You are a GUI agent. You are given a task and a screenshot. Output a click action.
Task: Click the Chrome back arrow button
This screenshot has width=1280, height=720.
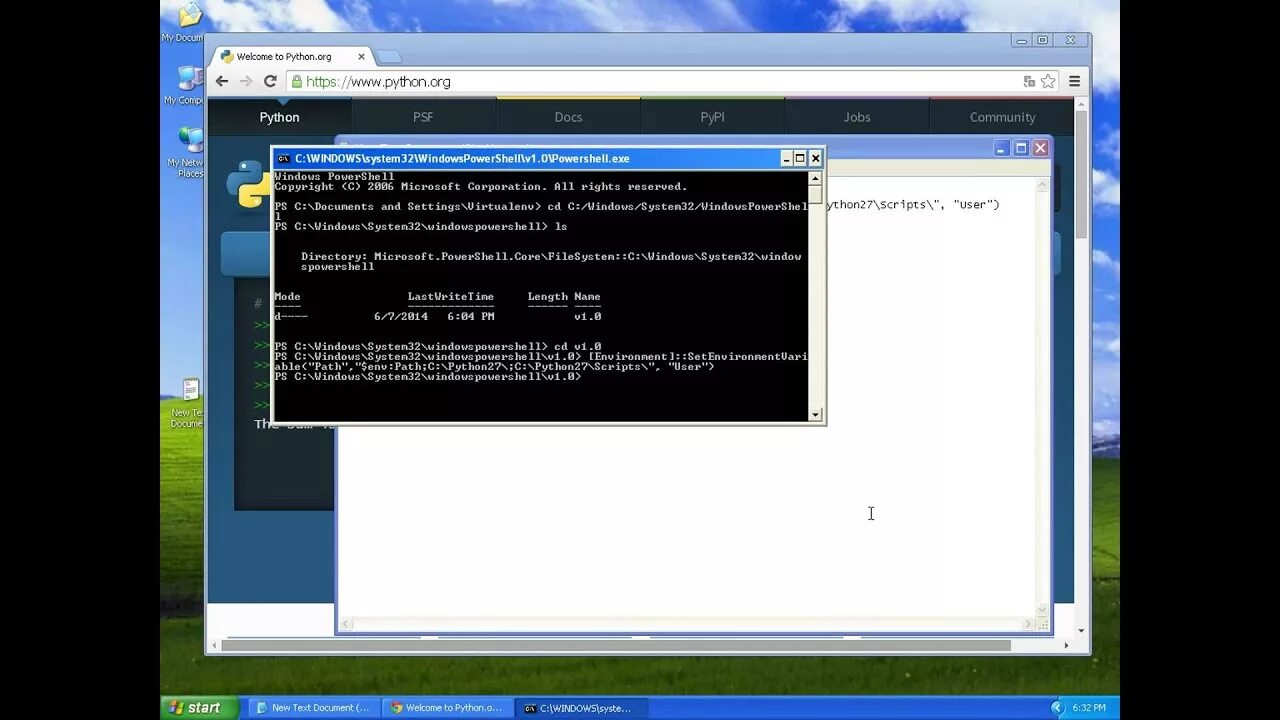click(x=222, y=81)
